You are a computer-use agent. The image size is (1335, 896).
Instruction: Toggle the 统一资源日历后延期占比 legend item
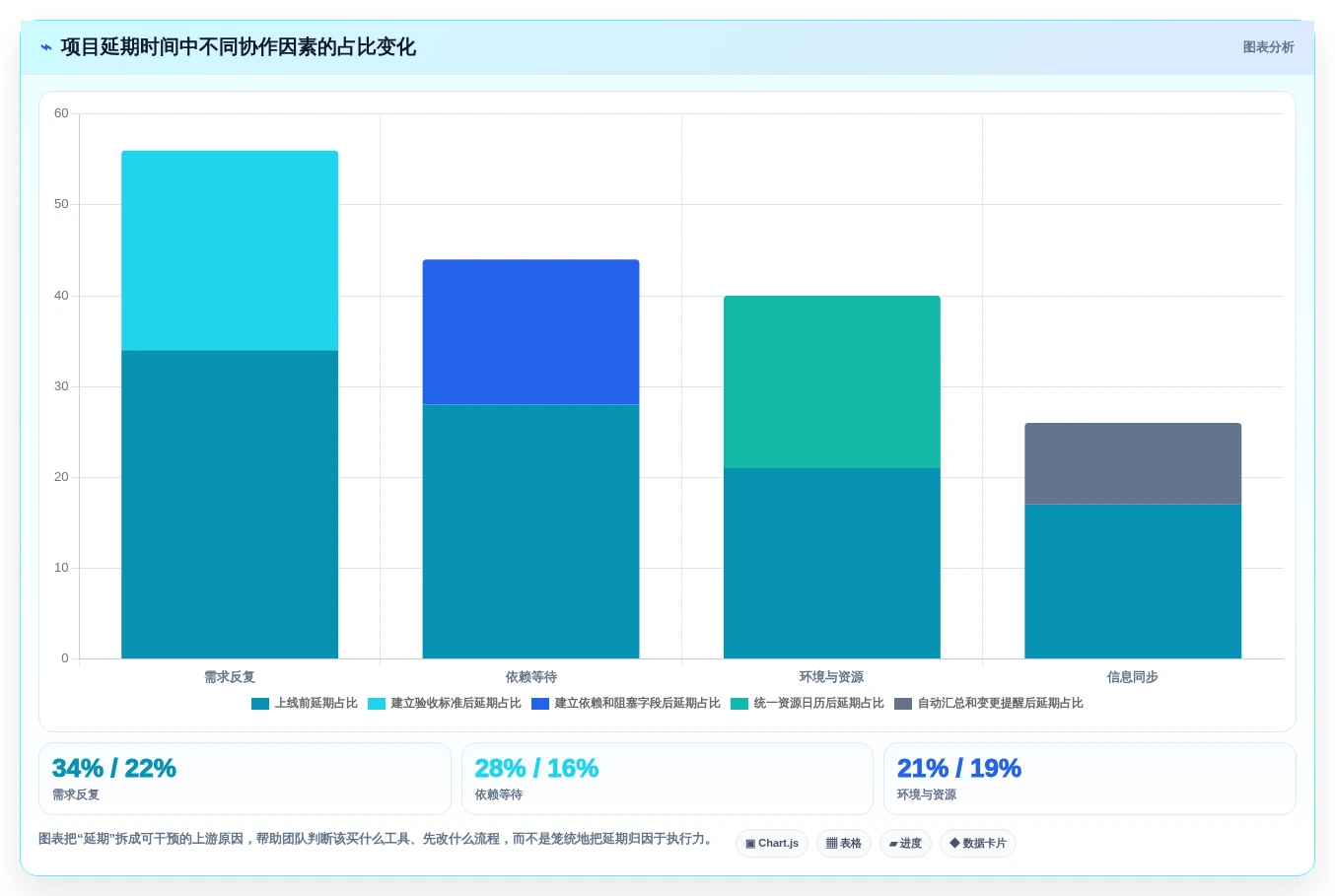pyautogui.click(x=808, y=703)
